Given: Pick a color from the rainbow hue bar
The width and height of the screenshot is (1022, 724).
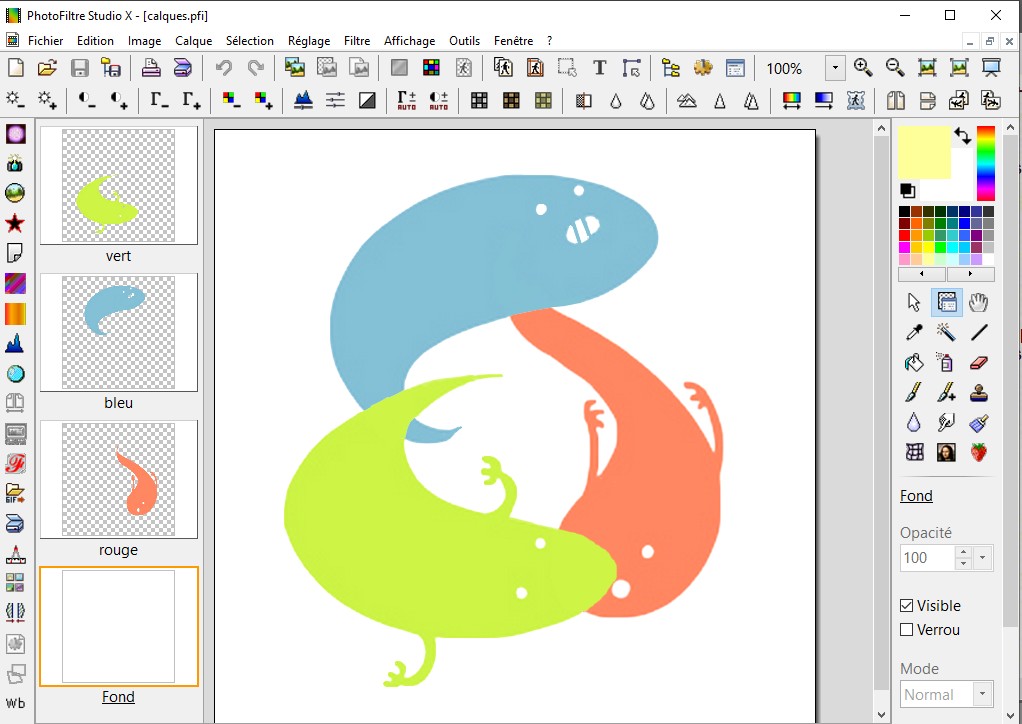Looking at the screenshot, I should click(x=986, y=163).
